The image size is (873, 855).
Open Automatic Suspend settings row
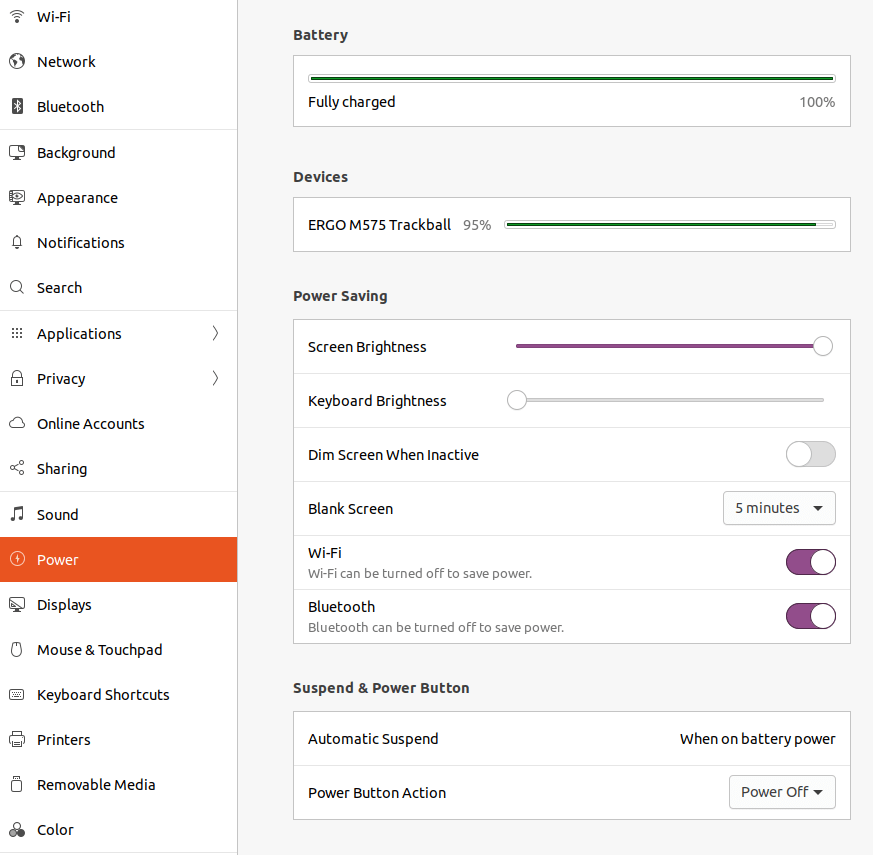[x=571, y=739]
